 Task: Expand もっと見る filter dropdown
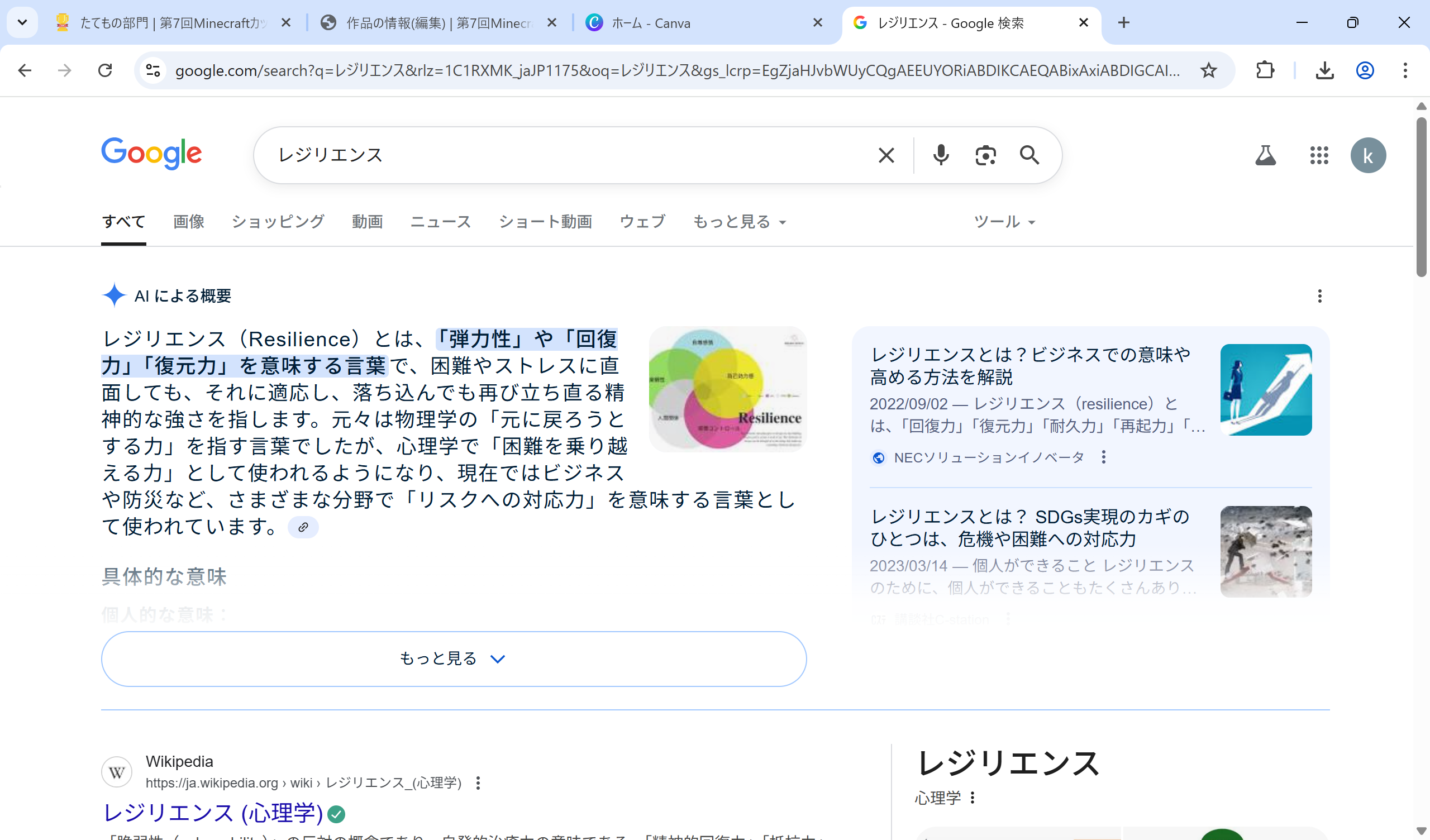[740, 221]
